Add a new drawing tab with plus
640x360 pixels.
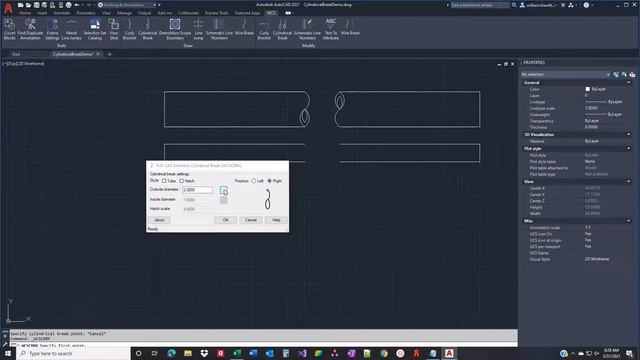[109, 54]
